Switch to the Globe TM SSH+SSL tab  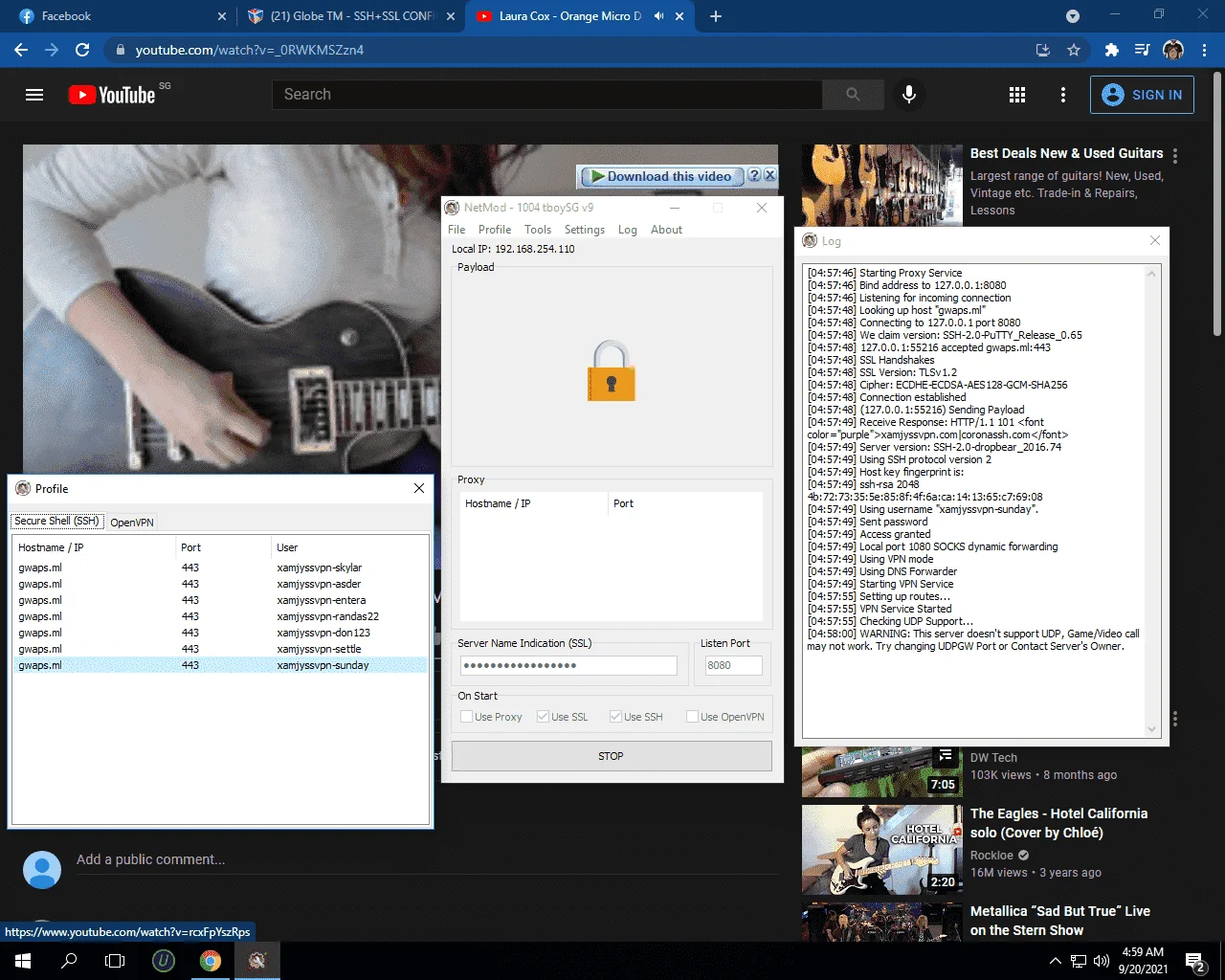[349, 16]
